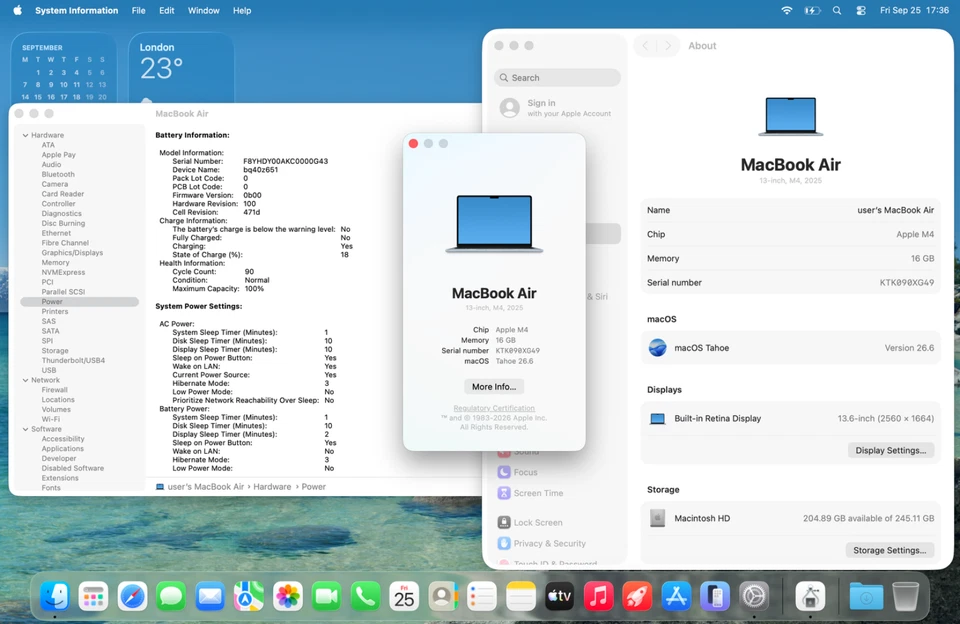Click the September calendar widget
960x624 pixels.
pyautogui.click(x=64, y=67)
